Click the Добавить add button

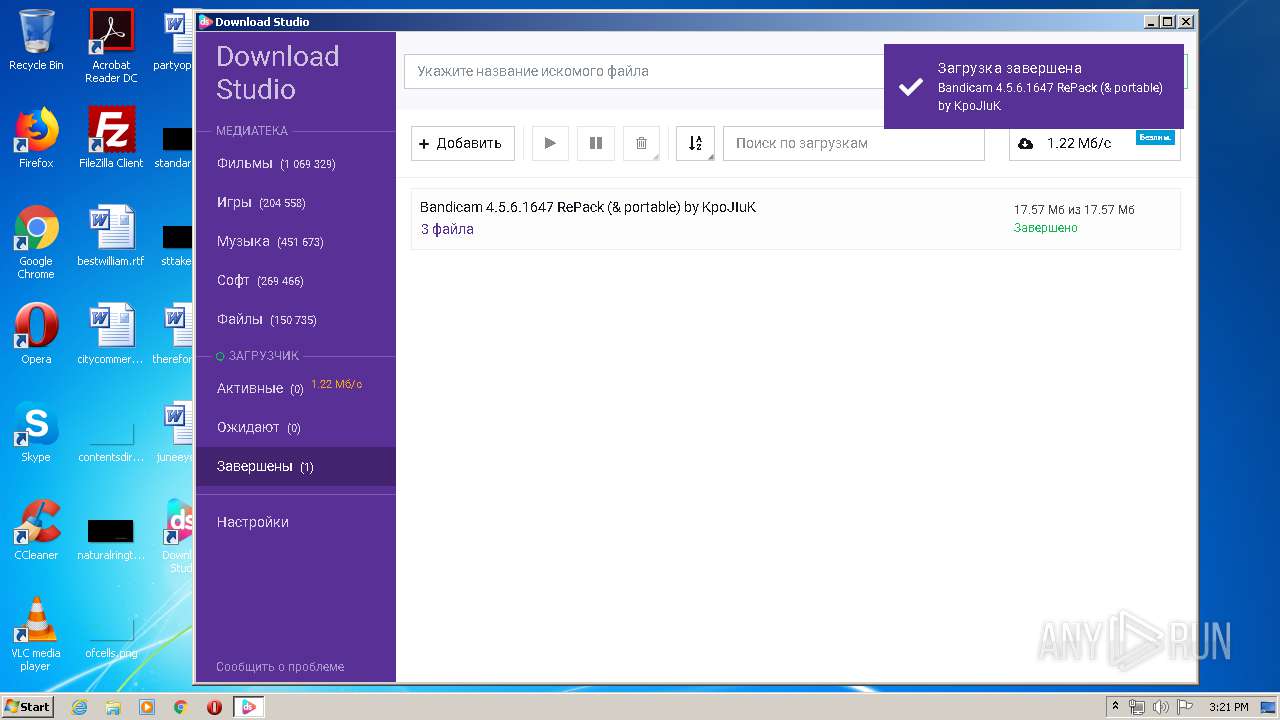(x=463, y=143)
